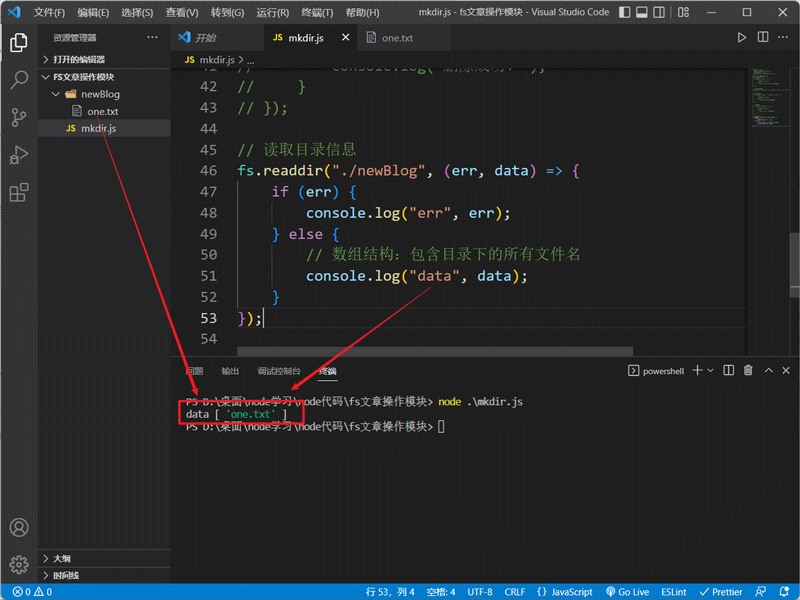Click Prettier status bar item
Image resolution: width=800 pixels, height=600 pixels.
720,592
